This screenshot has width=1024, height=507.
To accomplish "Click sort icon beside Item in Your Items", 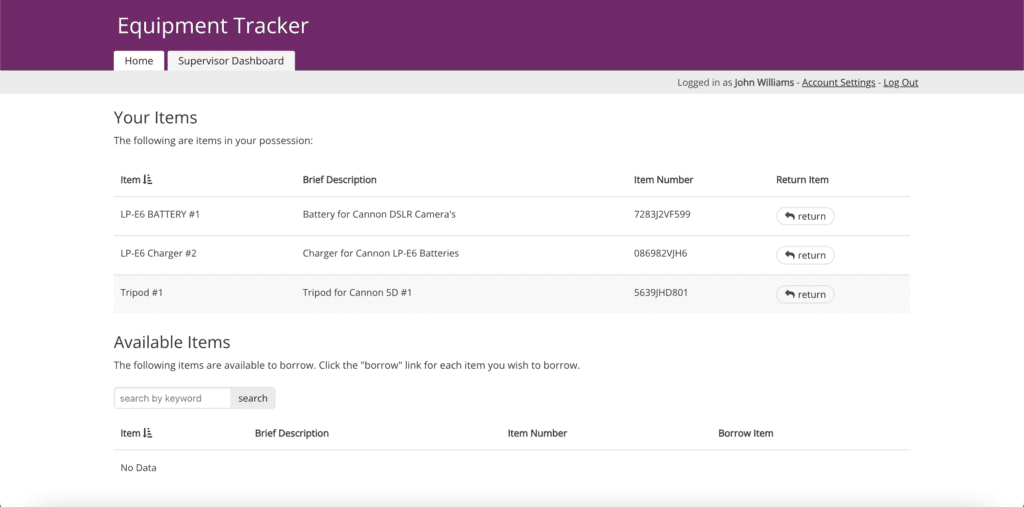I will pyautogui.click(x=148, y=180).
